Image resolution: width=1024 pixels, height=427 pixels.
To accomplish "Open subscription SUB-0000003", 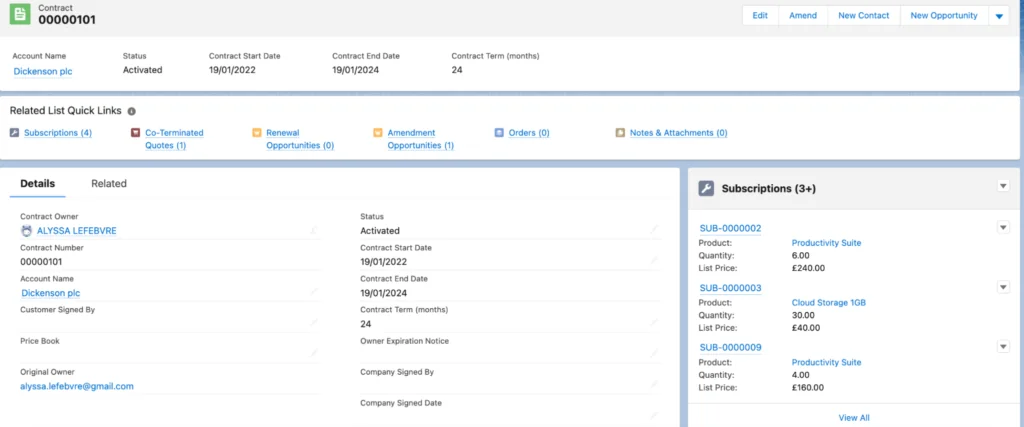I will [730, 288].
